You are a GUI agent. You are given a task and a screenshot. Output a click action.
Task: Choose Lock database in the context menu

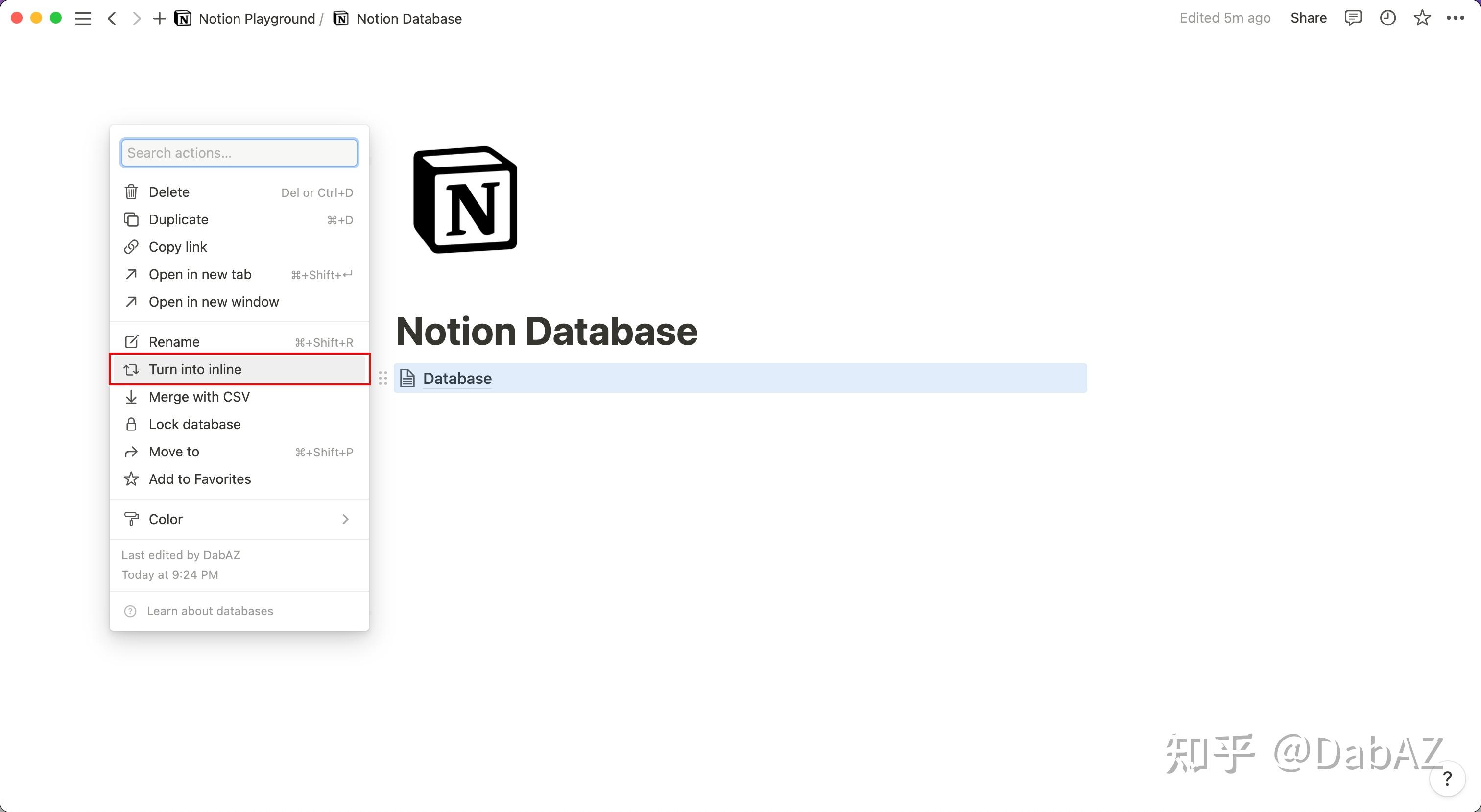[194, 424]
